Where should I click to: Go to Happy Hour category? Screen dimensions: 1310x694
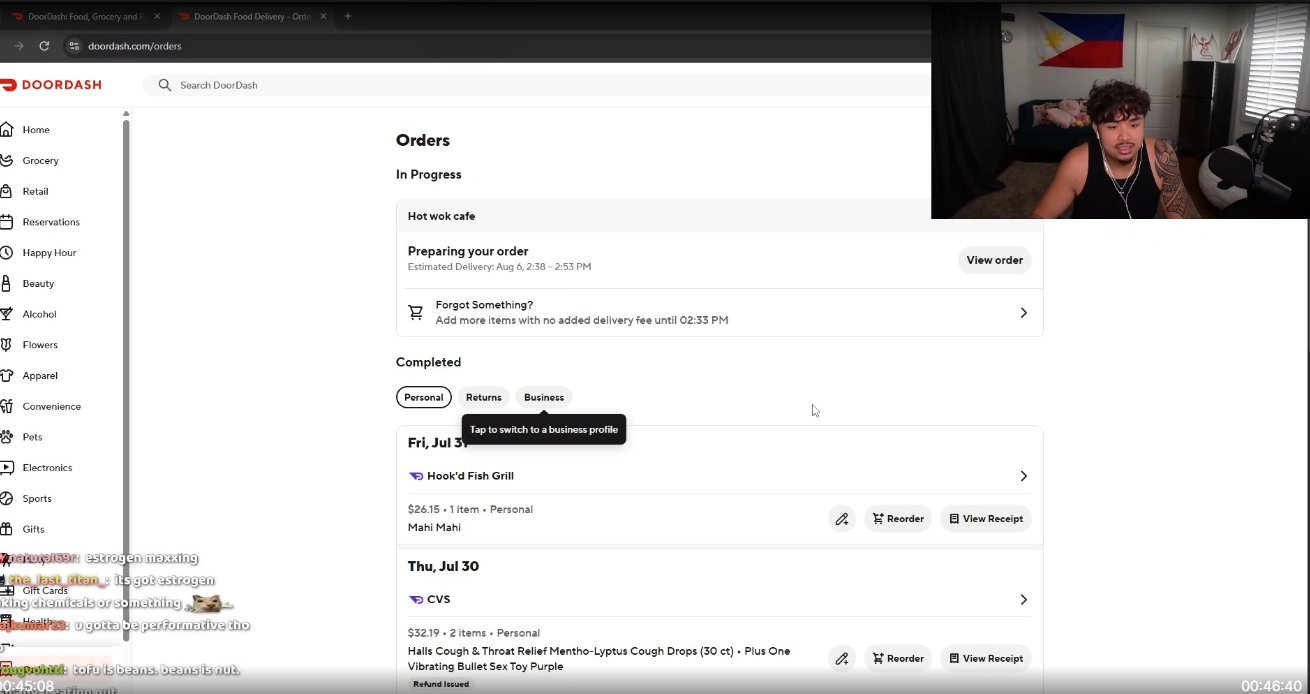click(49, 253)
